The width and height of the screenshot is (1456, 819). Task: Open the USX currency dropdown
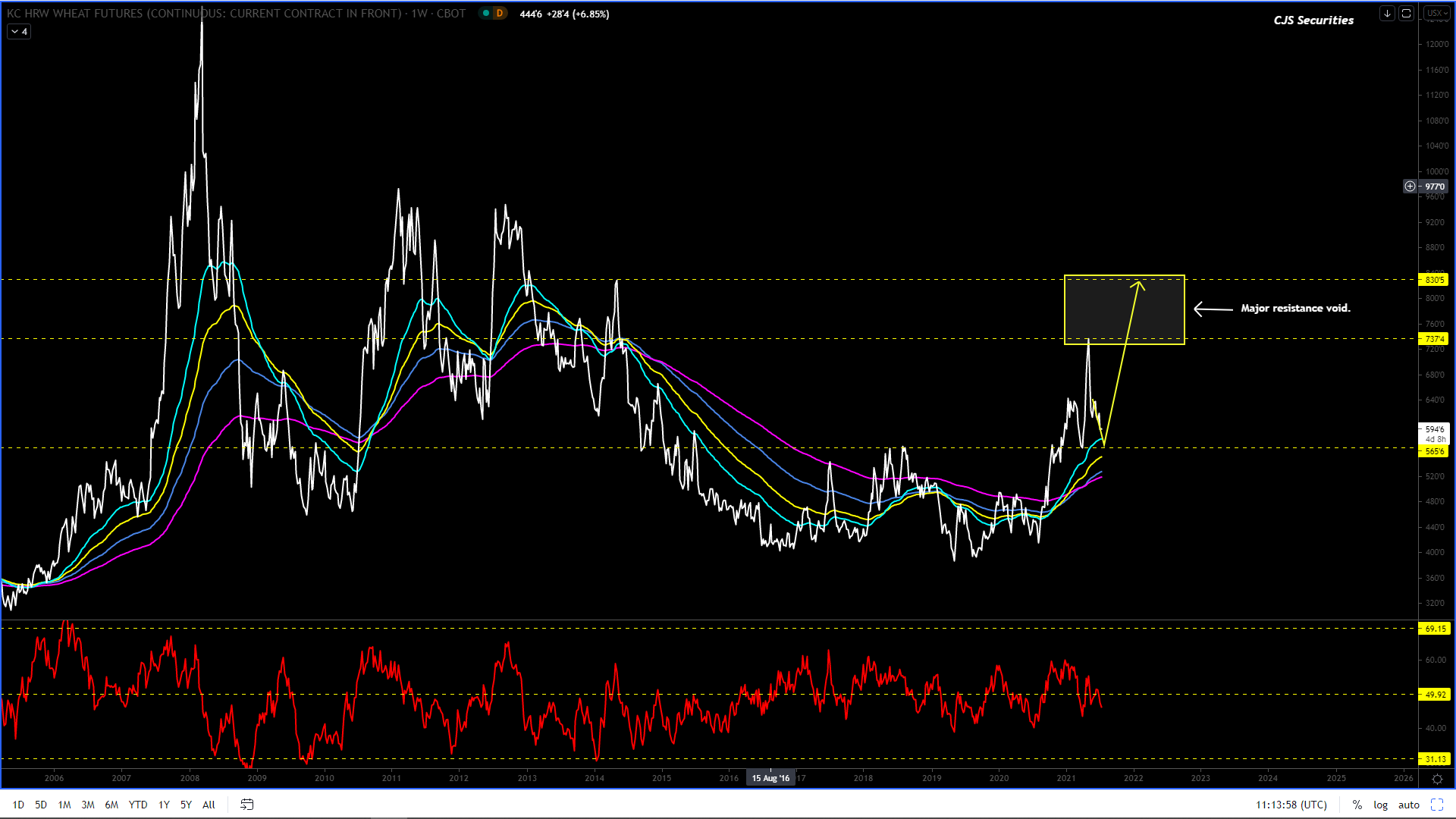[x=1436, y=14]
